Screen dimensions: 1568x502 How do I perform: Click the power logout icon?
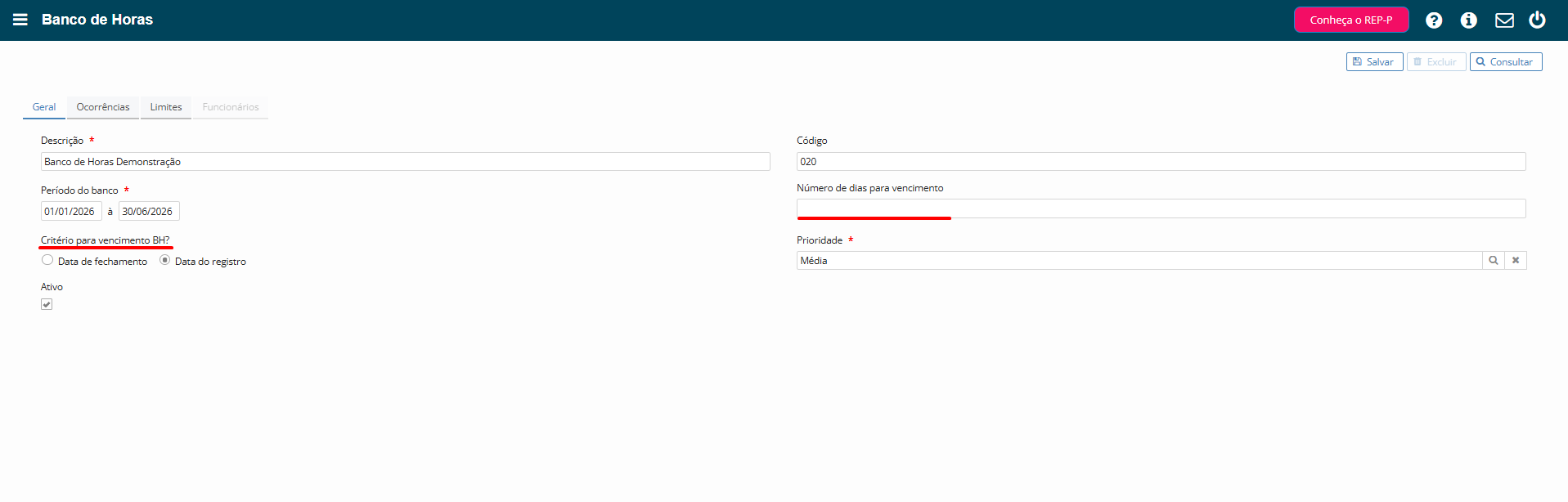click(1537, 20)
